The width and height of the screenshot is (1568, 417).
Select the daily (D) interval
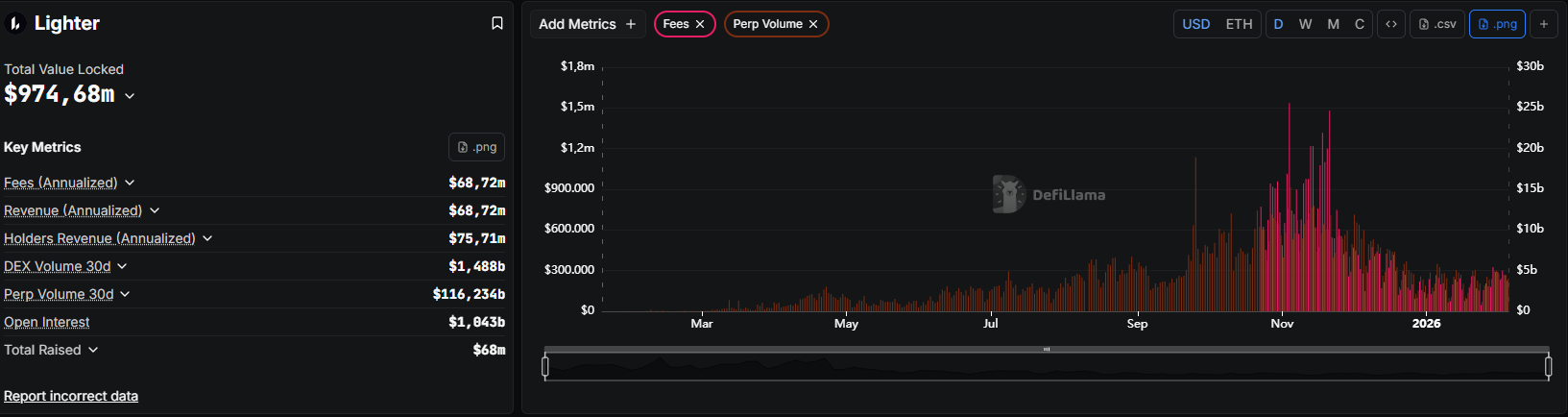pos(1278,24)
